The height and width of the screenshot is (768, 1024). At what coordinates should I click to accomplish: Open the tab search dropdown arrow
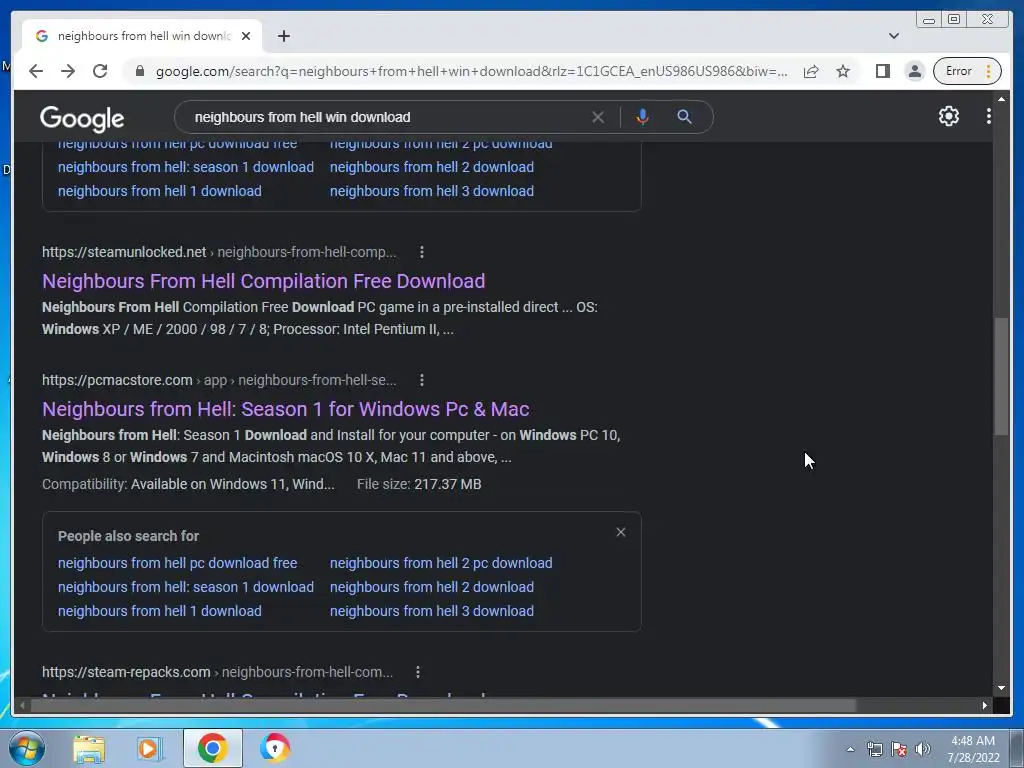(893, 36)
